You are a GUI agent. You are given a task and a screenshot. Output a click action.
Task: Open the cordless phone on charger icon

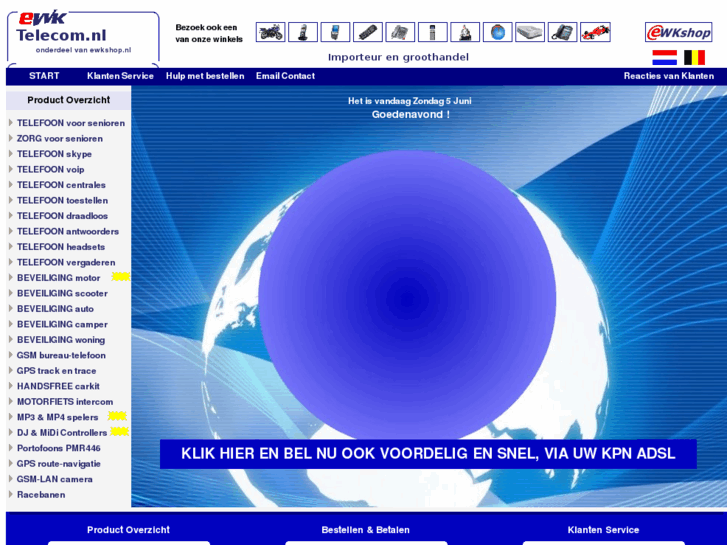pos(303,32)
